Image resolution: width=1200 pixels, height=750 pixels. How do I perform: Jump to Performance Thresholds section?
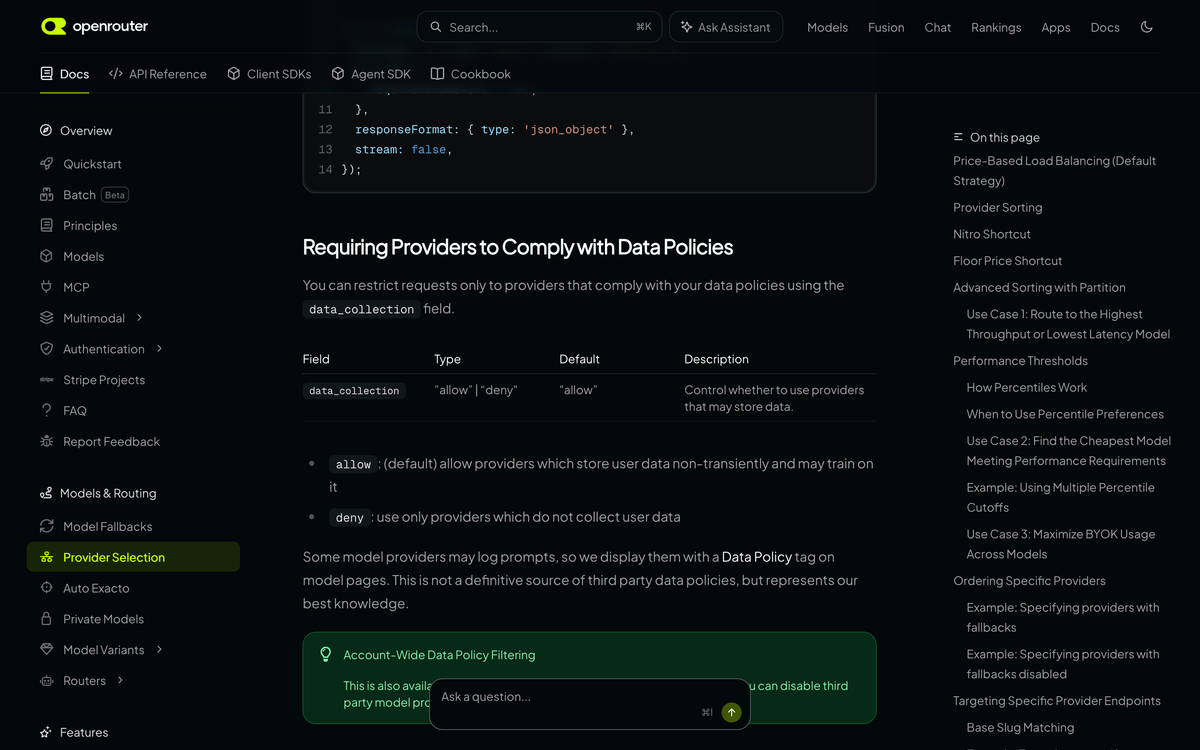pos(1020,361)
